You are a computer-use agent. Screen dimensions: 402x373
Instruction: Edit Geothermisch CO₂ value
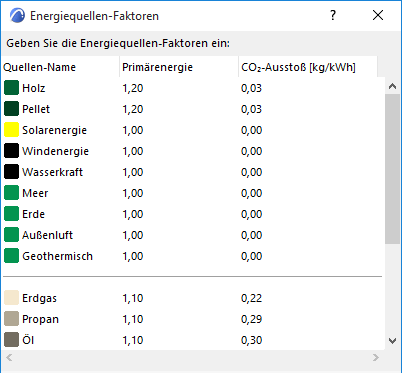pos(251,256)
